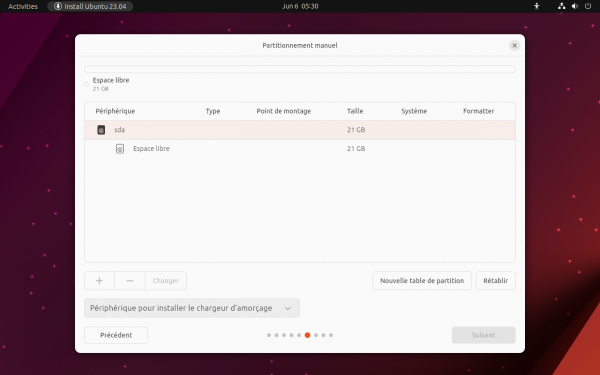The height and width of the screenshot is (375, 600).
Task: Click the chevron on Périphérique pour installer dropdown
Action: pyautogui.click(x=288, y=308)
